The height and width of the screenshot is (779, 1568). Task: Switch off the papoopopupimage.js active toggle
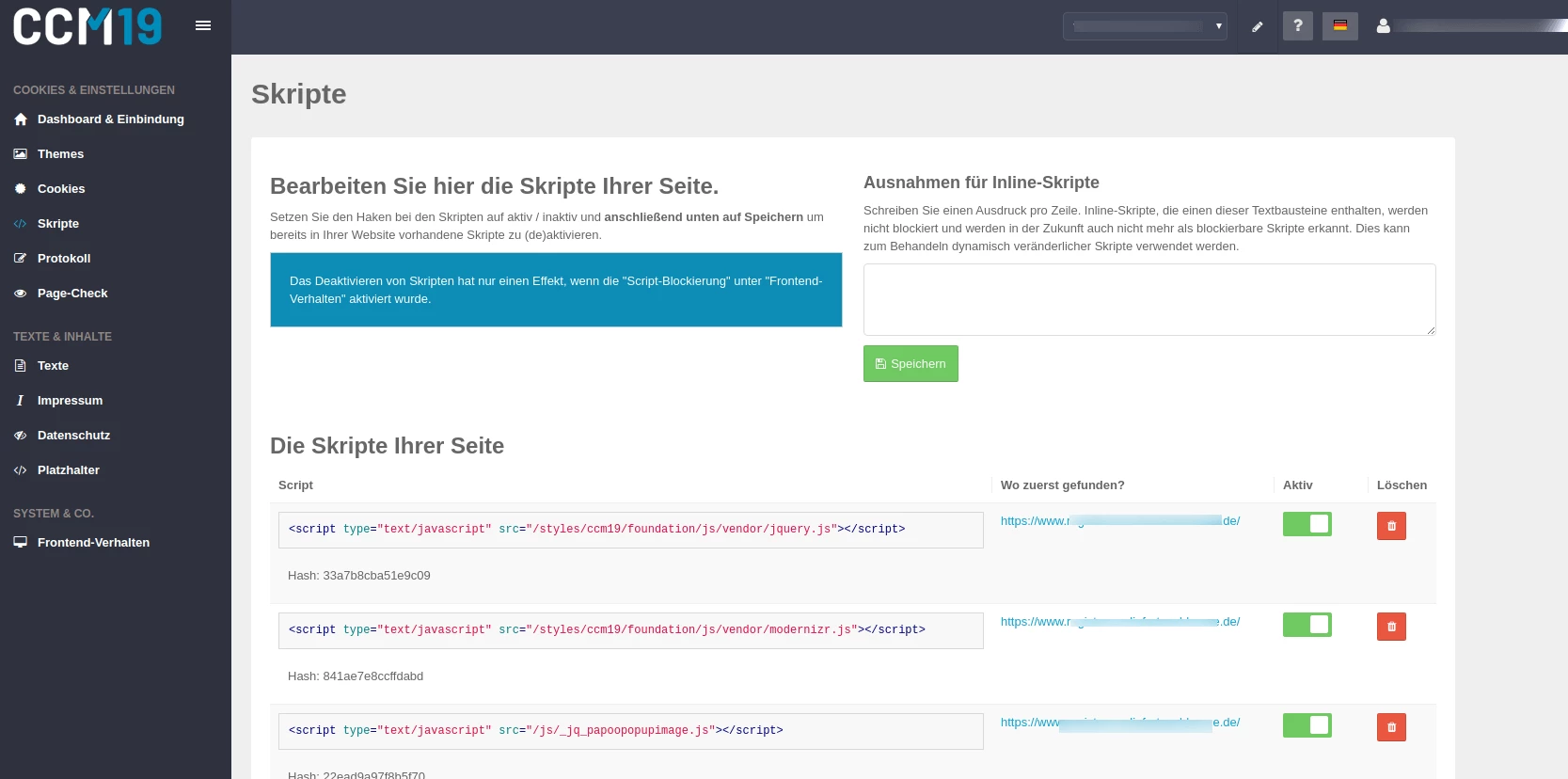coord(1307,725)
